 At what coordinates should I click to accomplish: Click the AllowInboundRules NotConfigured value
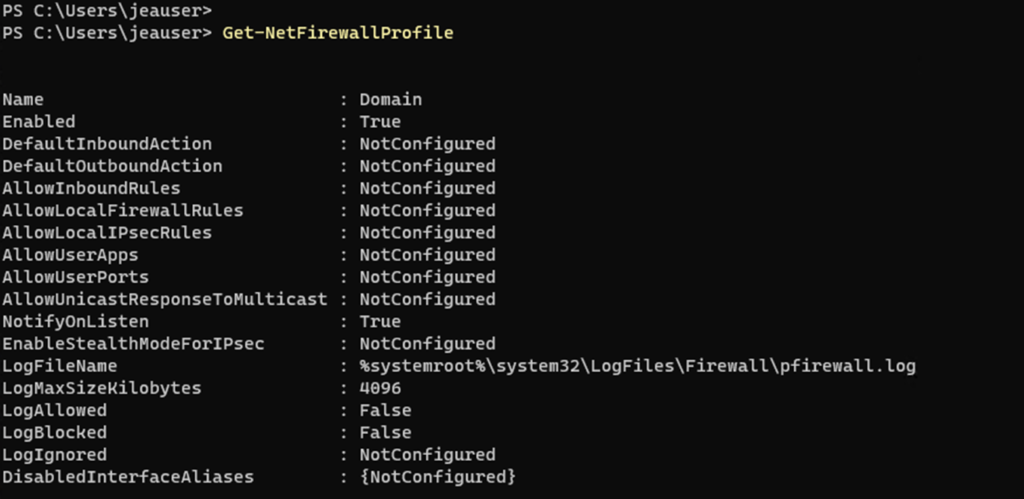tap(427, 188)
